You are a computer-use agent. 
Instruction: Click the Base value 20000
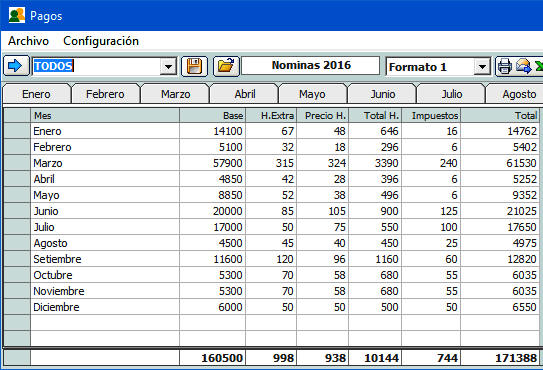click(212, 211)
